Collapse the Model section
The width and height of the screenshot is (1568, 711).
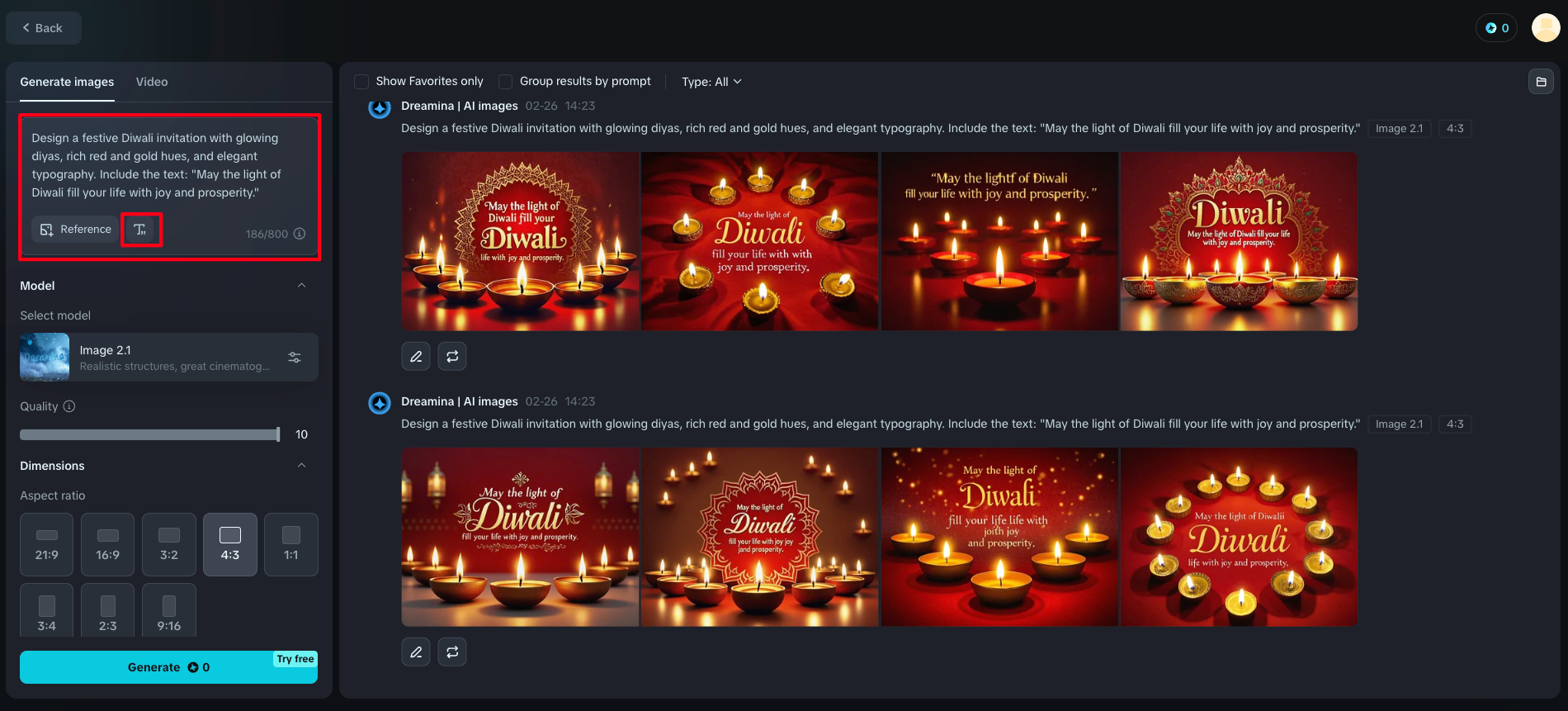coord(301,286)
